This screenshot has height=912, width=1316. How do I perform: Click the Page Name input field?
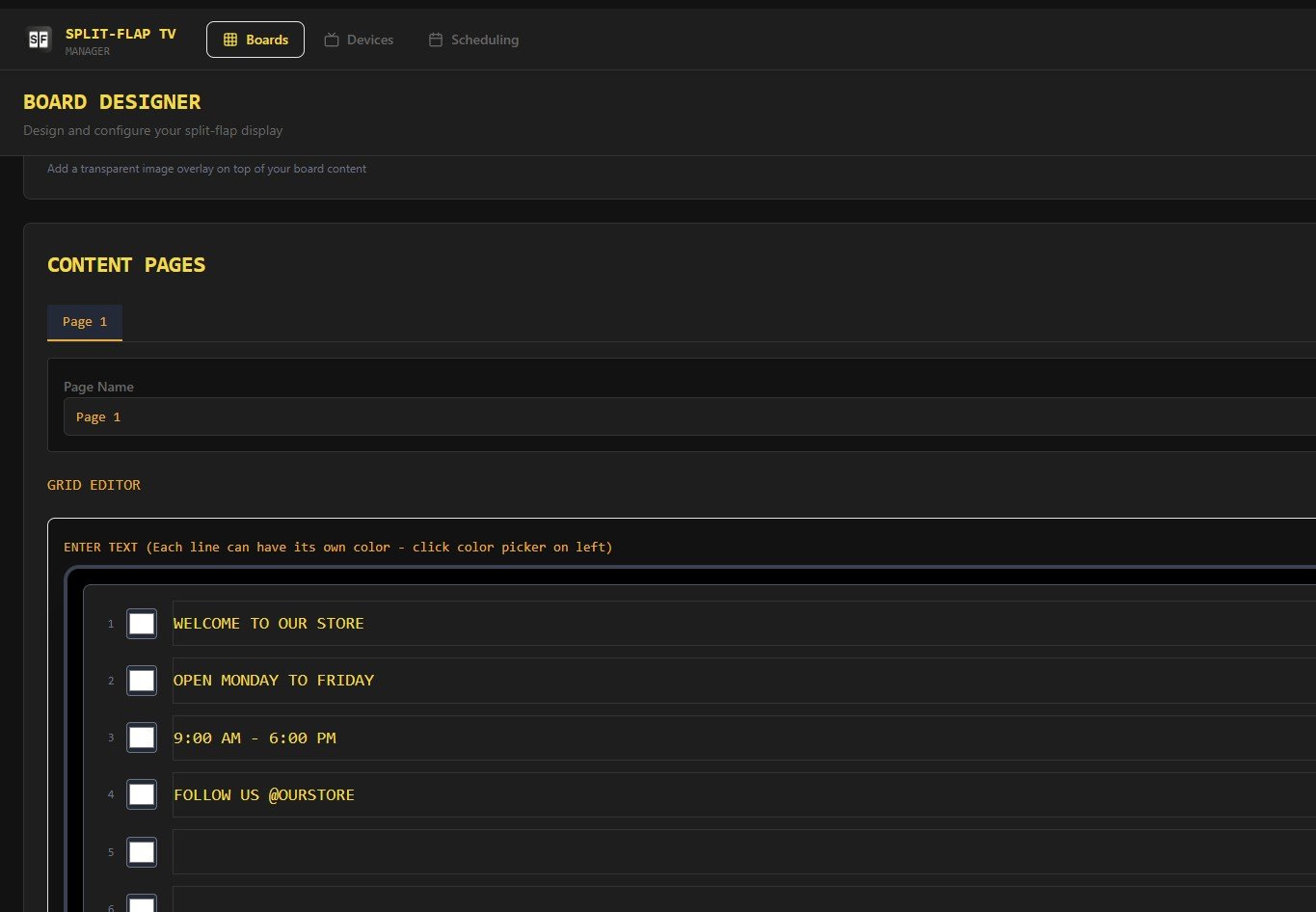tap(675, 417)
